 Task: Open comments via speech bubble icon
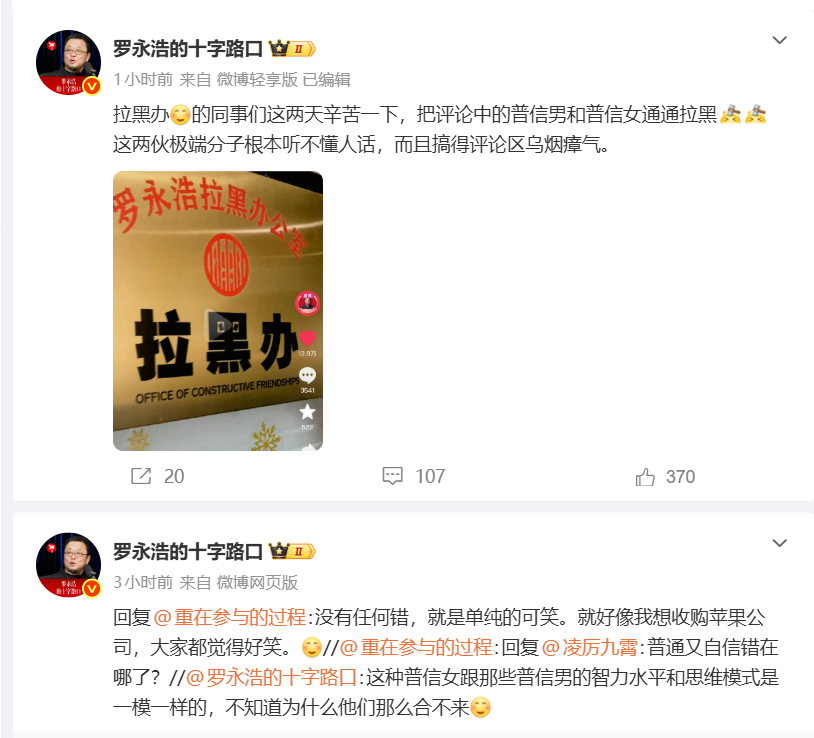(x=392, y=476)
